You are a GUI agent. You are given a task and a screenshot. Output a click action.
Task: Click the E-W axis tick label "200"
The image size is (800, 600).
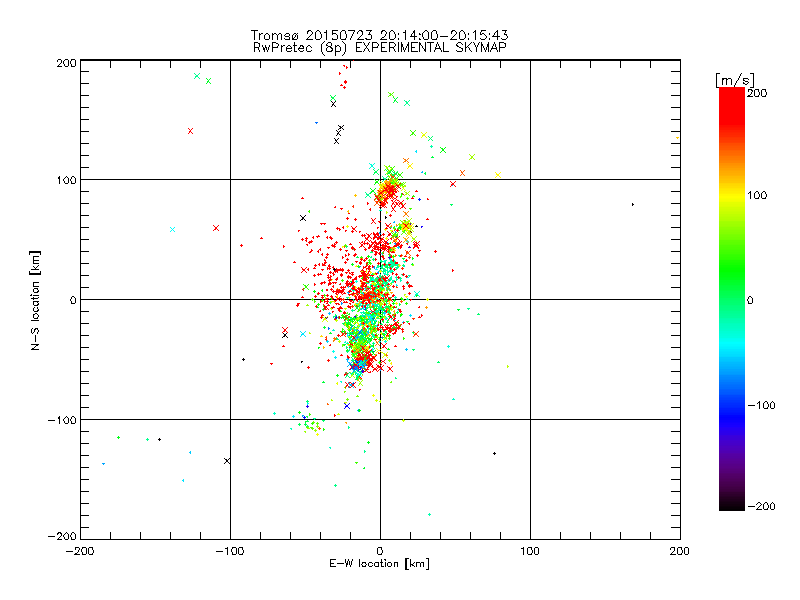click(x=680, y=551)
